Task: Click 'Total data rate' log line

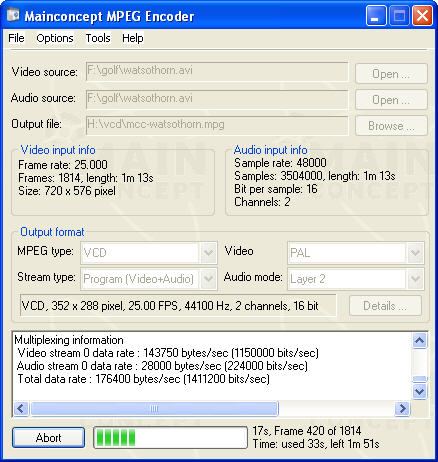Action: pyautogui.click(x=143, y=379)
